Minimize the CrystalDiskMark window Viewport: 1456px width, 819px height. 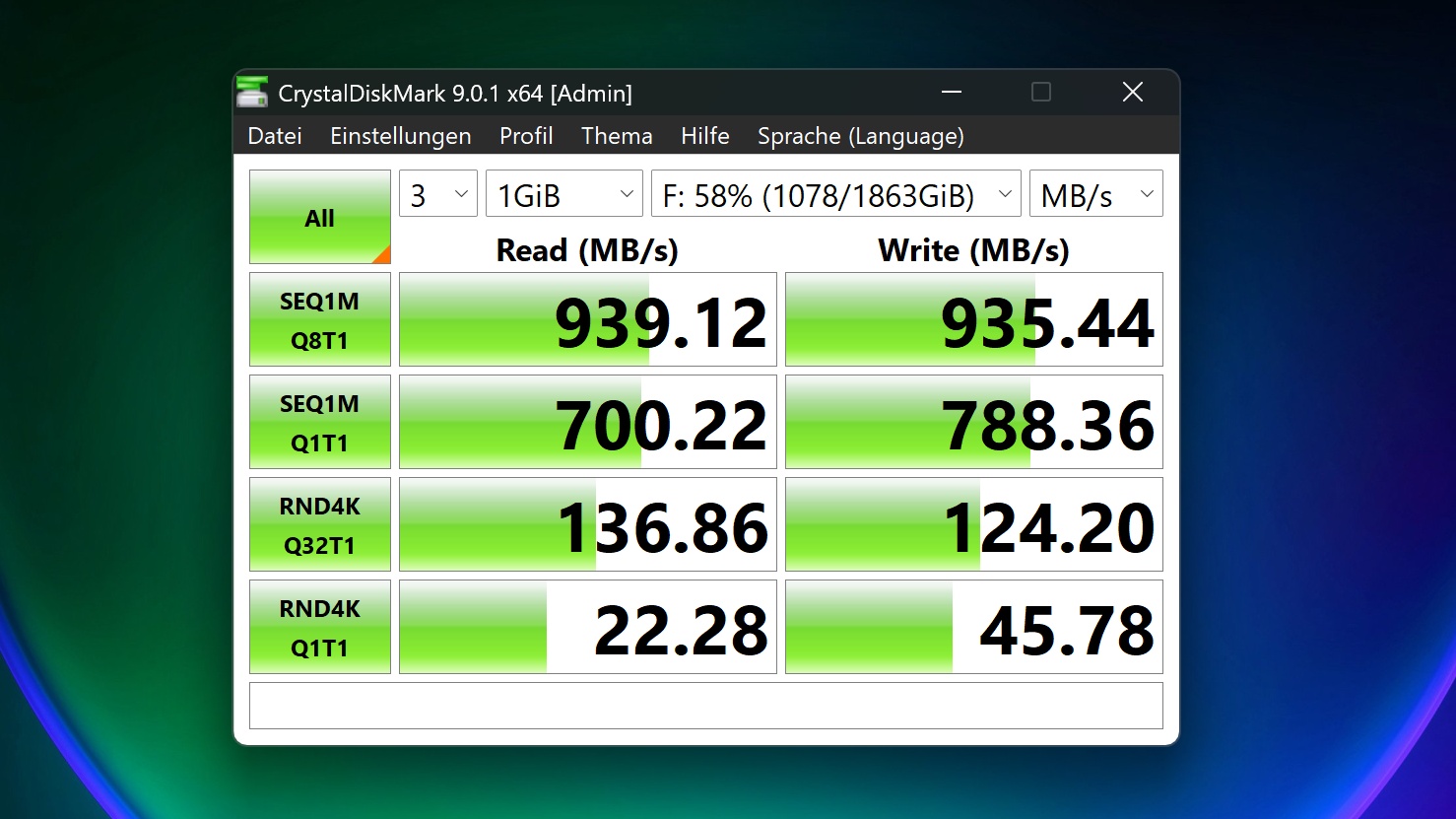[951, 93]
